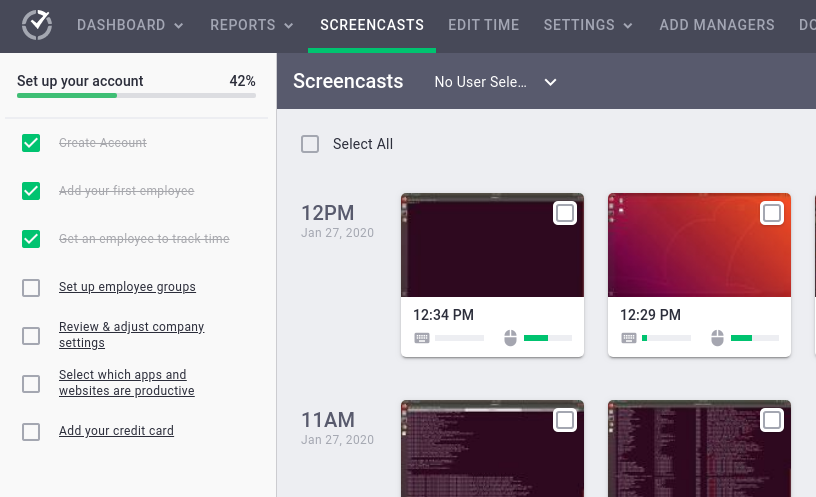Viewport: 816px width, 497px height.
Task: Open the Add your credit card link
Action: coord(116,431)
